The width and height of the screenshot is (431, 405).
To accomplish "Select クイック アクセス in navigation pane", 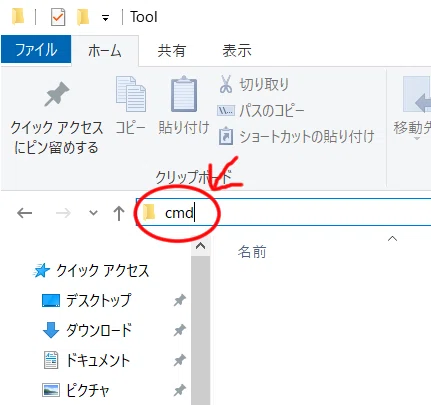I will [x=103, y=271].
